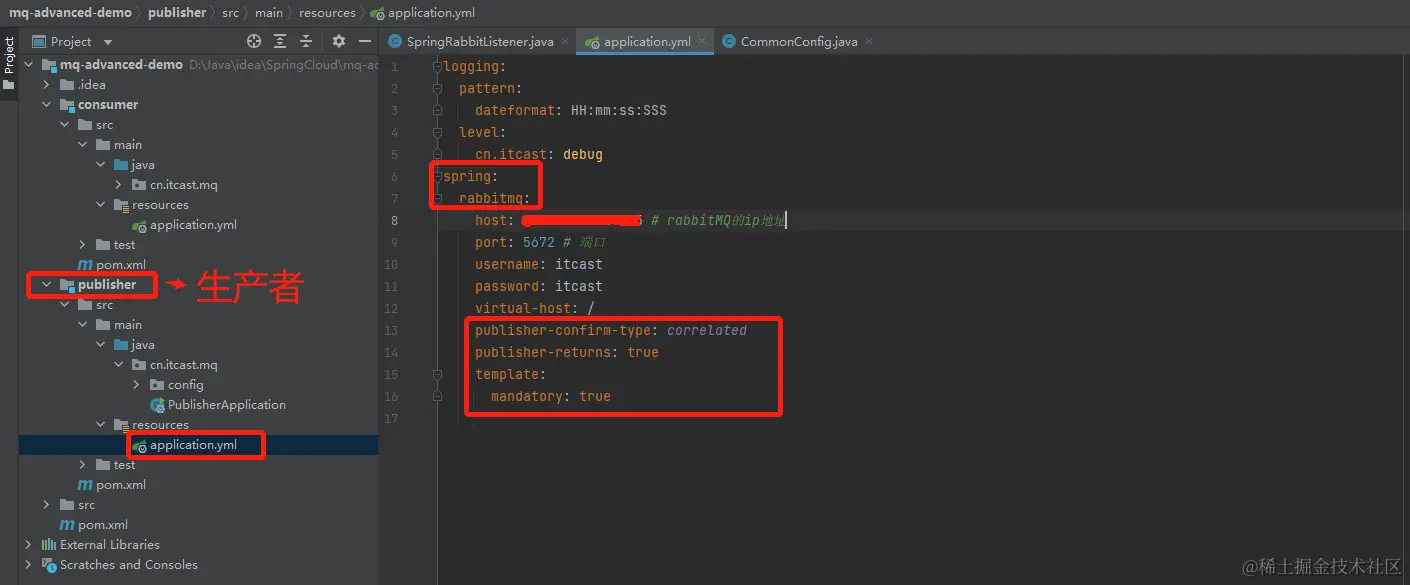Image resolution: width=1410 pixels, height=585 pixels.
Task: Click the config package folder icon
Action: (157, 384)
